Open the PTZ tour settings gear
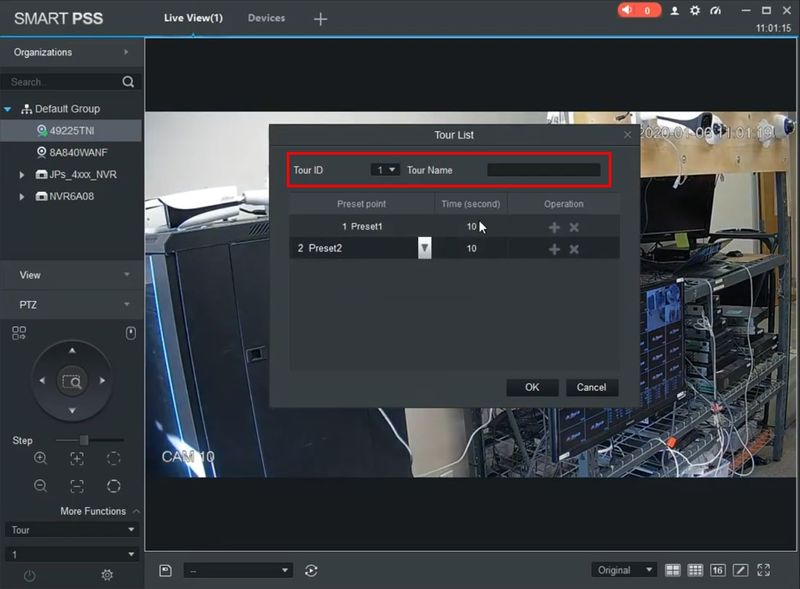This screenshot has width=800, height=589. point(107,575)
